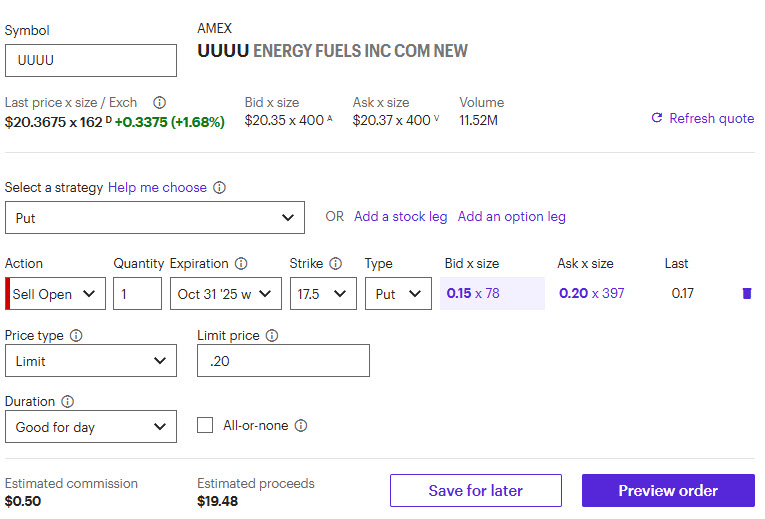This screenshot has width=765, height=519.
Task: Click info icon beside Help me choose
Action: coord(220,187)
